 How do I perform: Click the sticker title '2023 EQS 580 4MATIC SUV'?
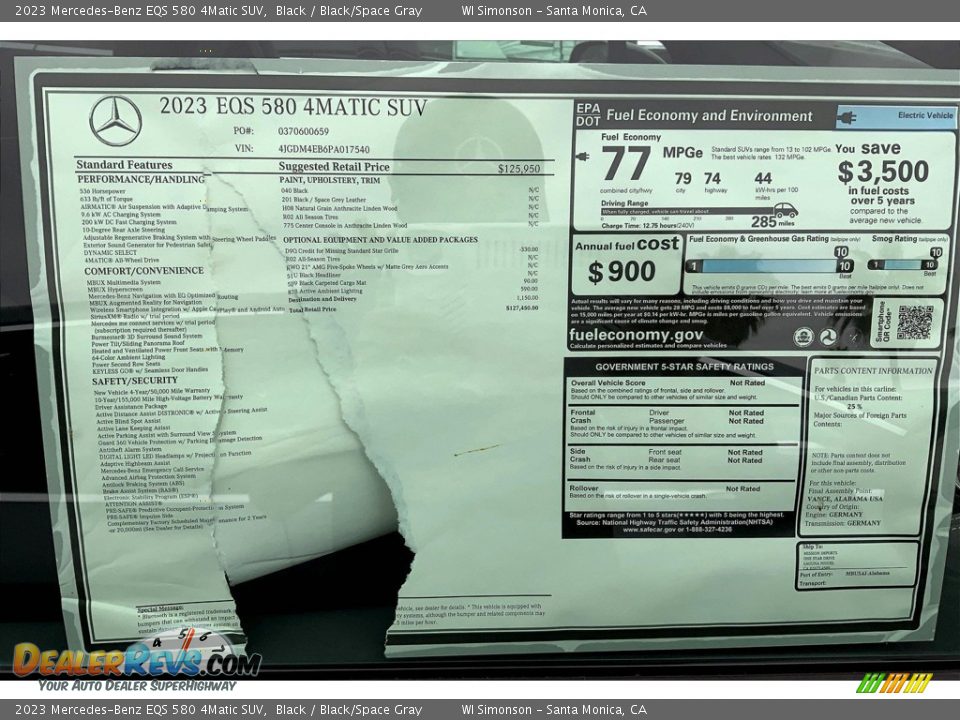point(293,107)
